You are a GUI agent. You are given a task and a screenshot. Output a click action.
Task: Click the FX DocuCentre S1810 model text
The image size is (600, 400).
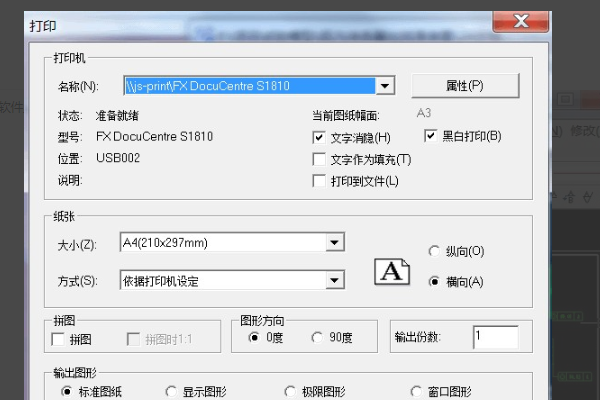point(154,136)
